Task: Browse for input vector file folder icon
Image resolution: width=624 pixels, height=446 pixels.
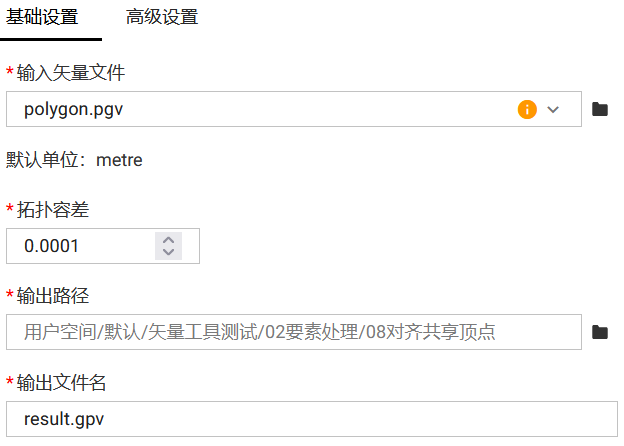Action: (600, 109)
